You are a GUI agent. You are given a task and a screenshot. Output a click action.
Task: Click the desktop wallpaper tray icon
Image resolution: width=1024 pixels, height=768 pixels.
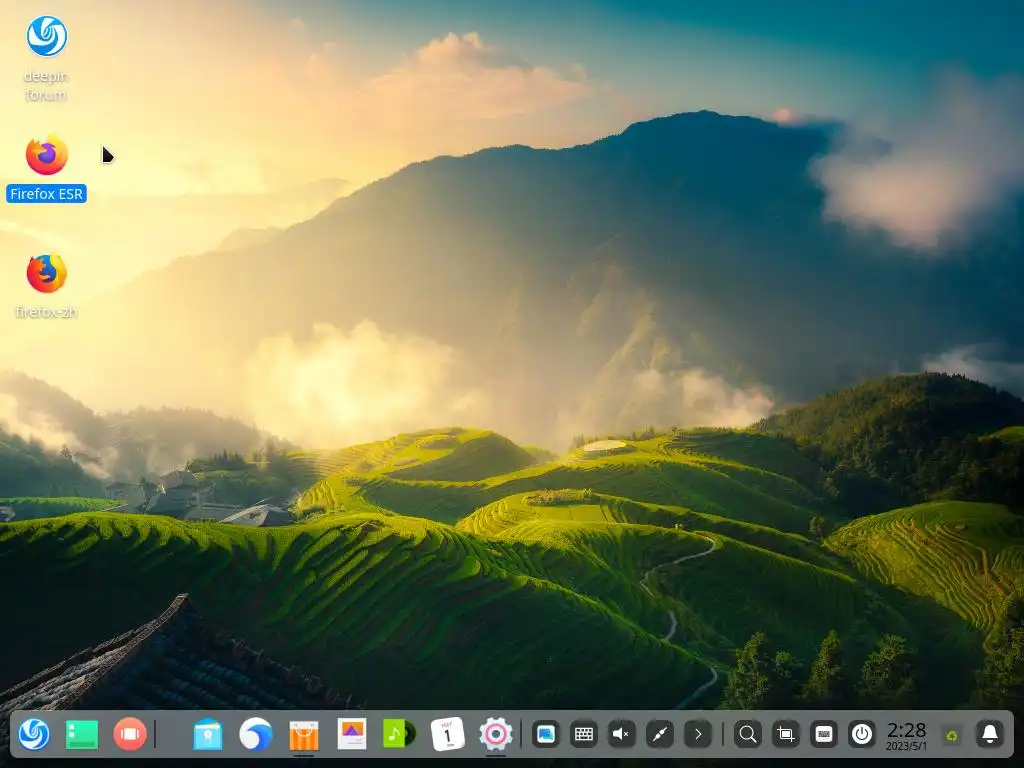coord(545,735)
